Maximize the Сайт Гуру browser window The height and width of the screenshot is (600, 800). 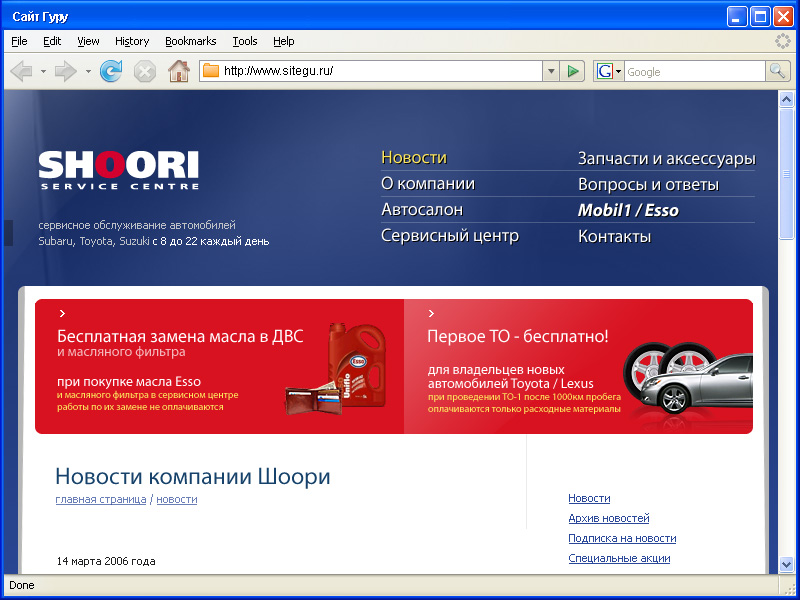(x=760, y=17)
